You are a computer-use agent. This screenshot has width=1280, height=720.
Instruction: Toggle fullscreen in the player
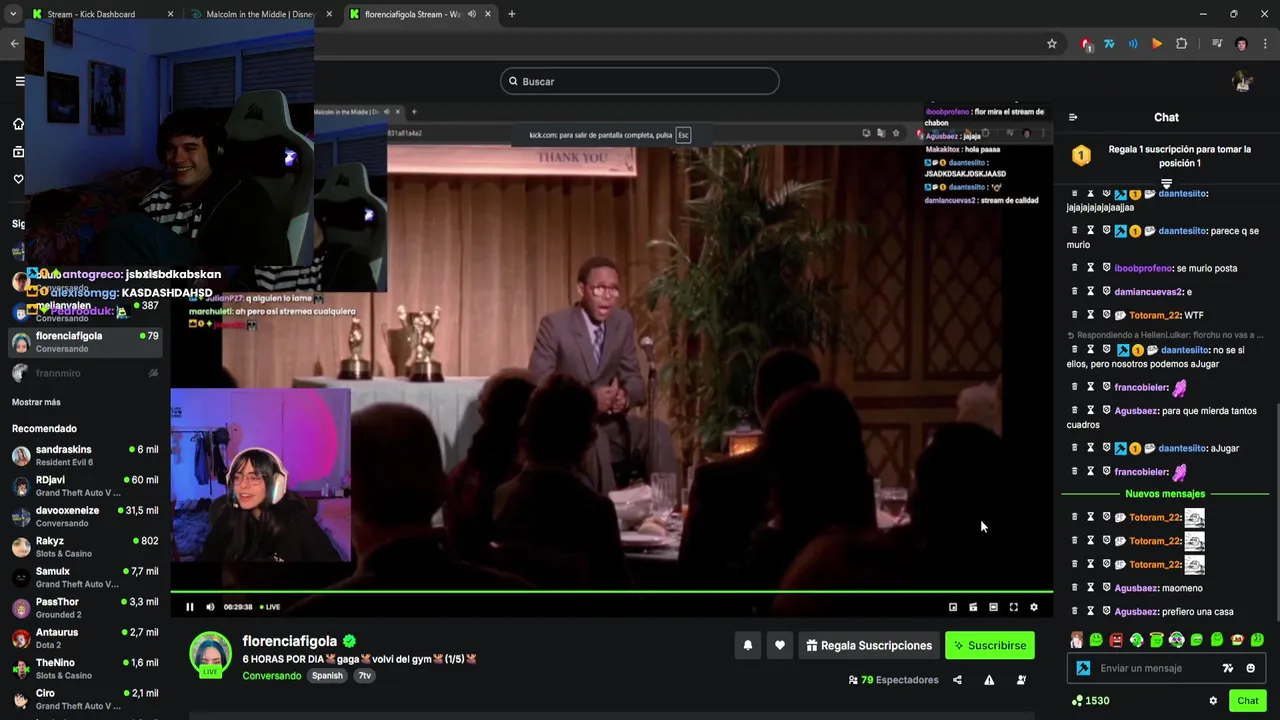coord(1013,607)
